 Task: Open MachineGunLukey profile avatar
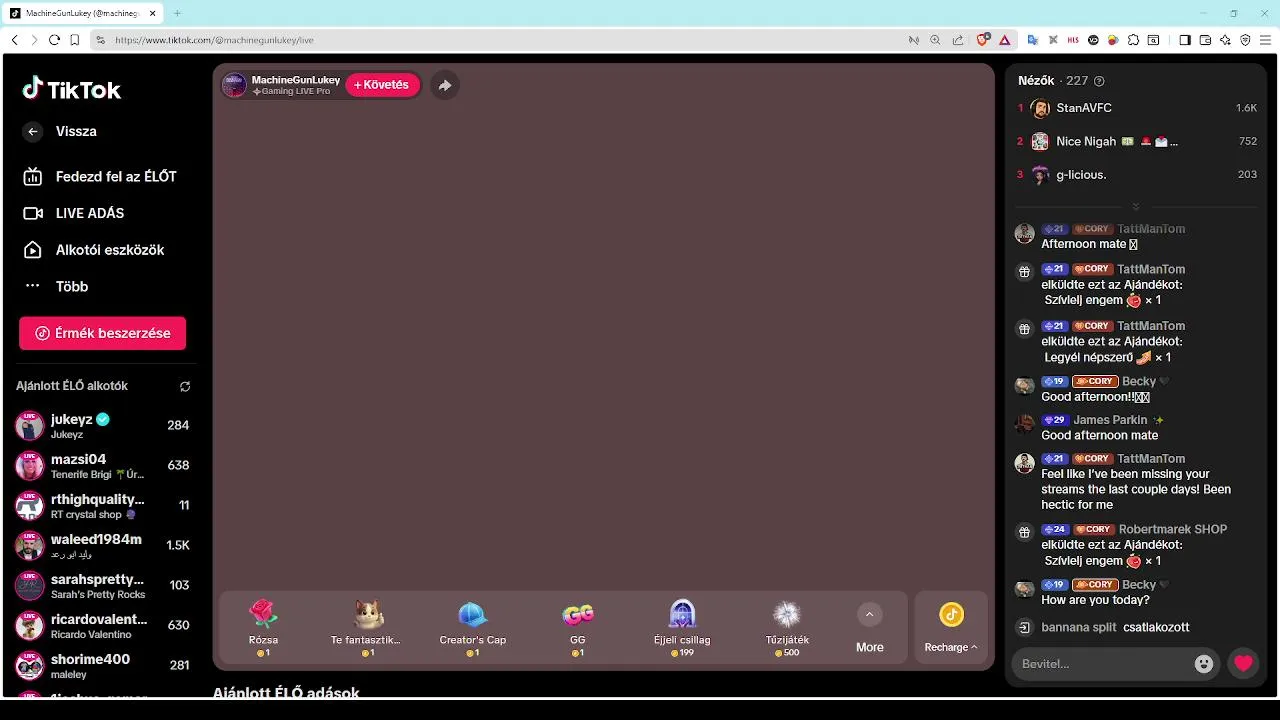[234, 85]
